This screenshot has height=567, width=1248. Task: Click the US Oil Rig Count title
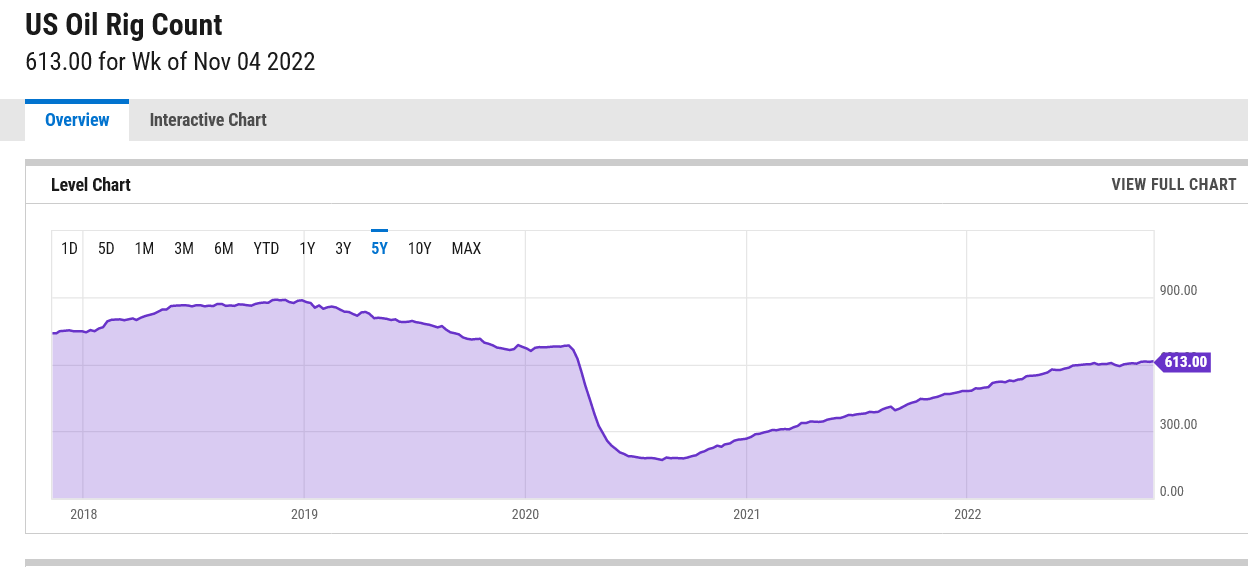point(124,24)
